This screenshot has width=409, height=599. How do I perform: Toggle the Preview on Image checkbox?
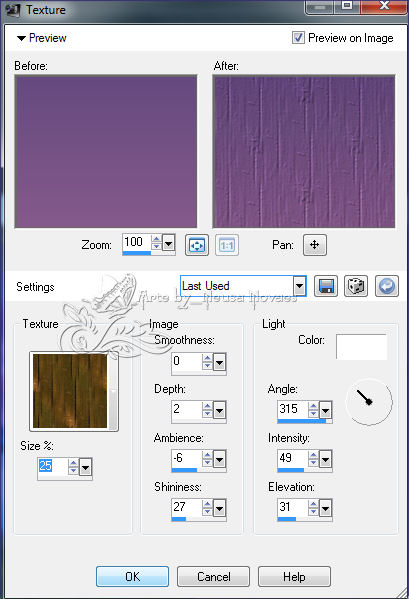click(298, 37)
